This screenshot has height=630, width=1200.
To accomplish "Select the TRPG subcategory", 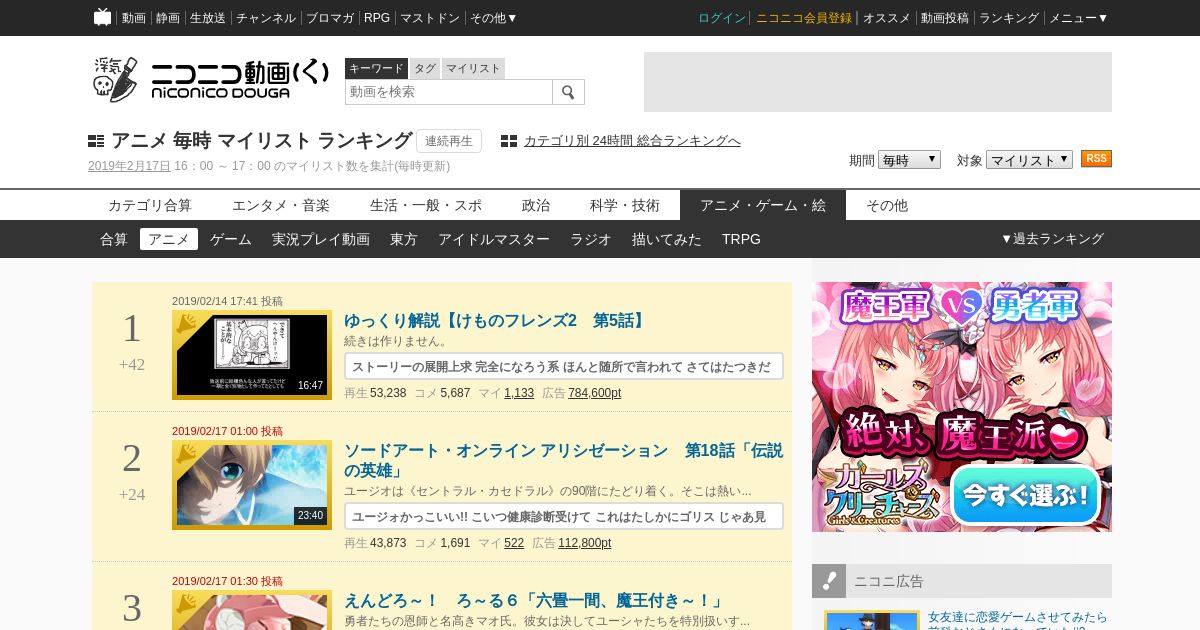I will tap(741, 239).
